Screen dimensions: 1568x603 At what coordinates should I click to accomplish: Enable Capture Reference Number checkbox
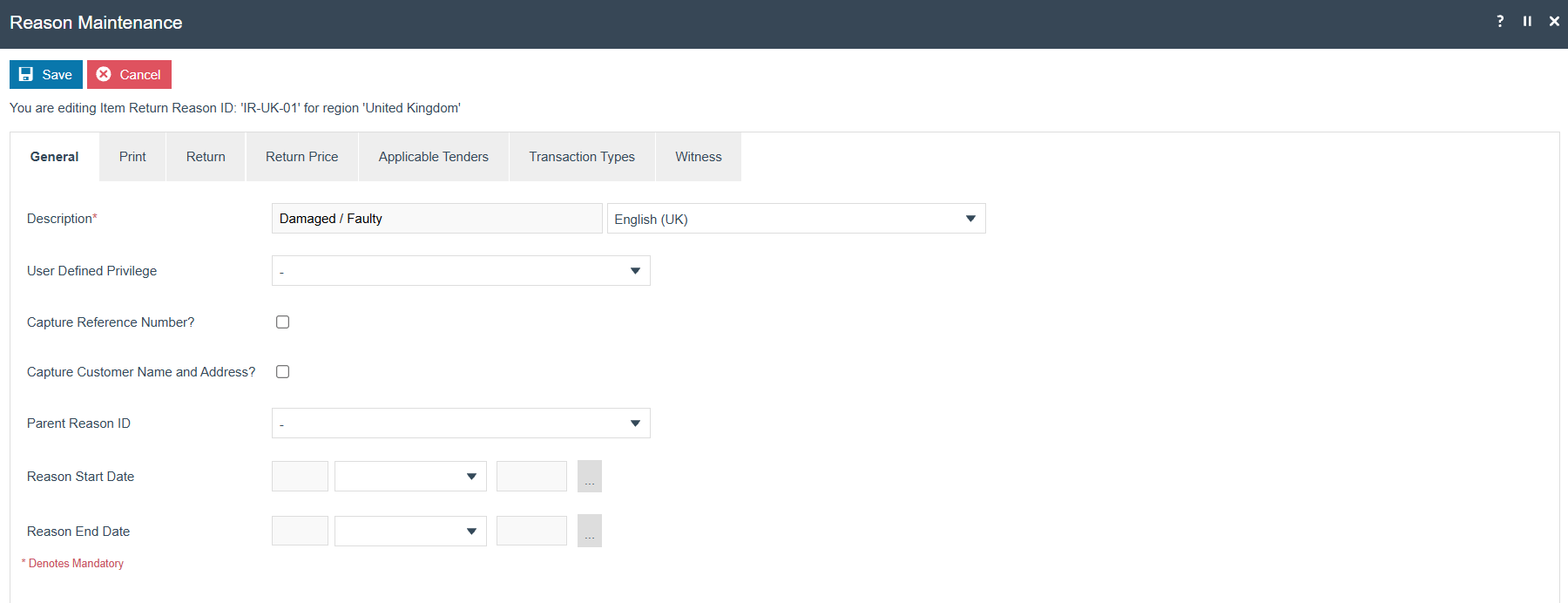[x=282, y=322]
